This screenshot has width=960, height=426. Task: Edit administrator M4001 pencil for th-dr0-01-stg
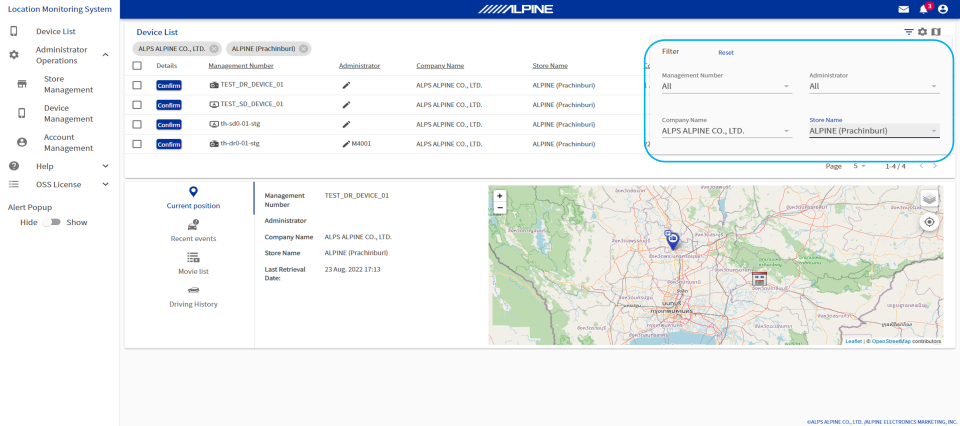(x=347, y=144)
